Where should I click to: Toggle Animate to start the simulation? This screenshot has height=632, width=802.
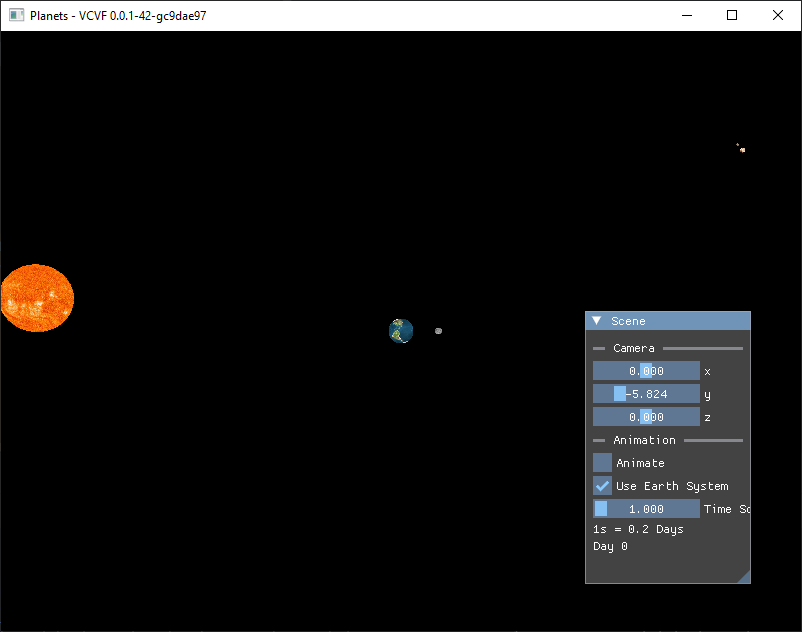601,462
